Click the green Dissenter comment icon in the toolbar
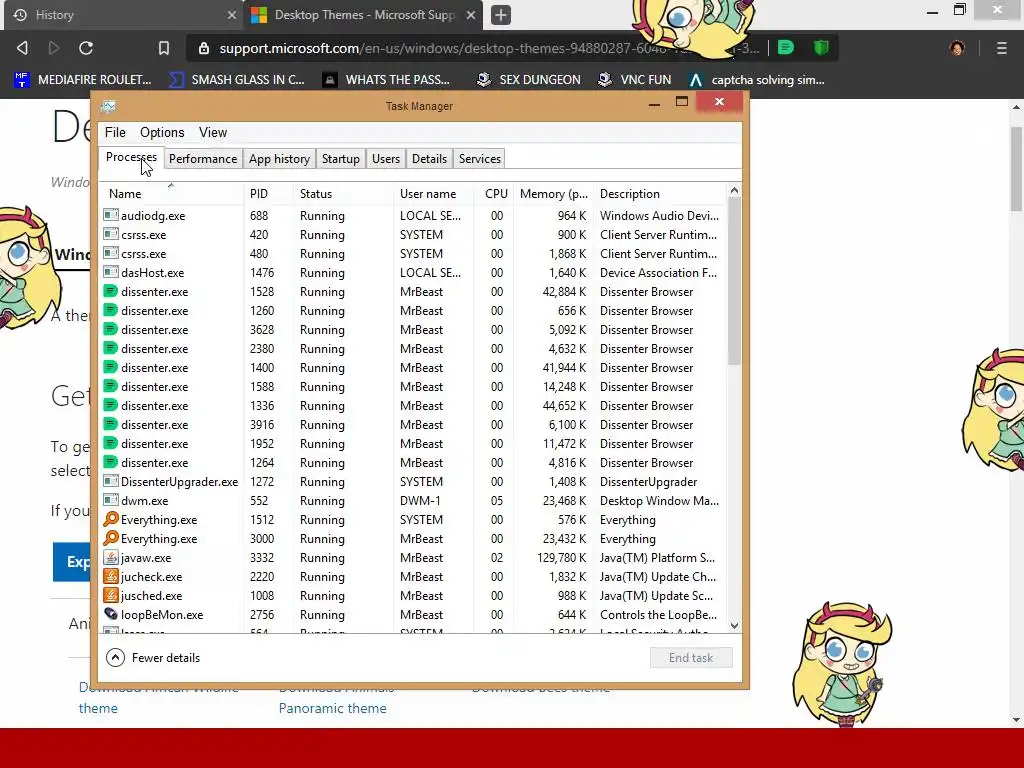This screenshot has height=768, width=1024. coord(786,48)
